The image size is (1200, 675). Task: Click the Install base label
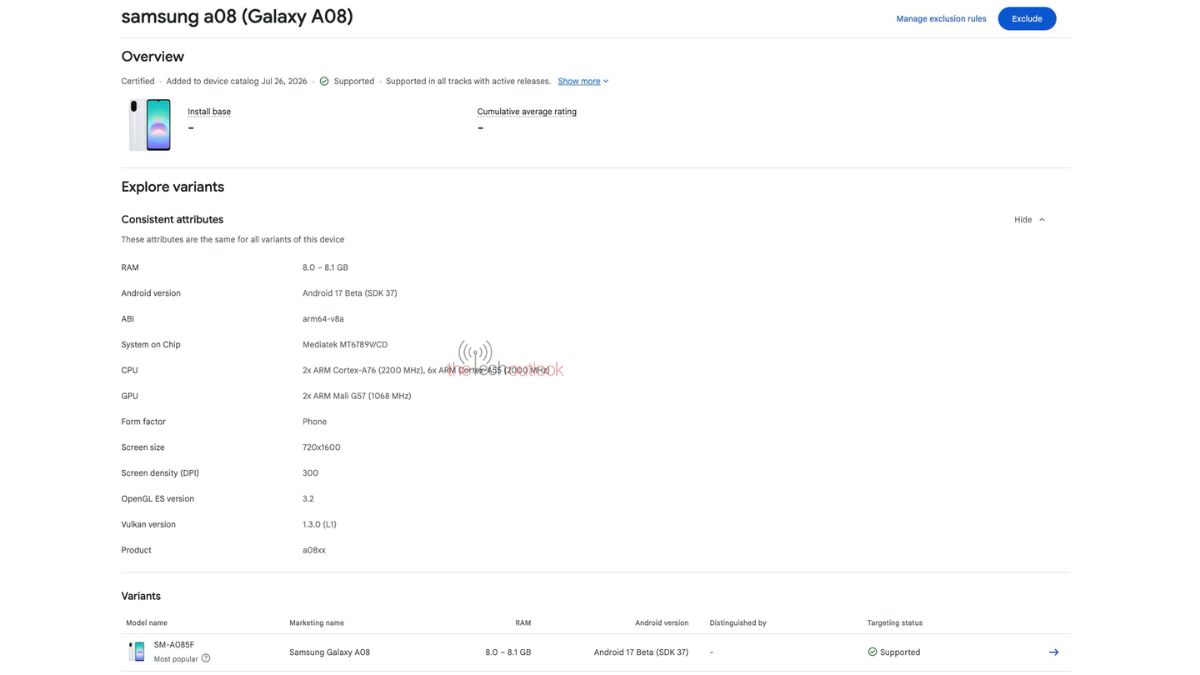pyautogui.click(x=209, y=112)
